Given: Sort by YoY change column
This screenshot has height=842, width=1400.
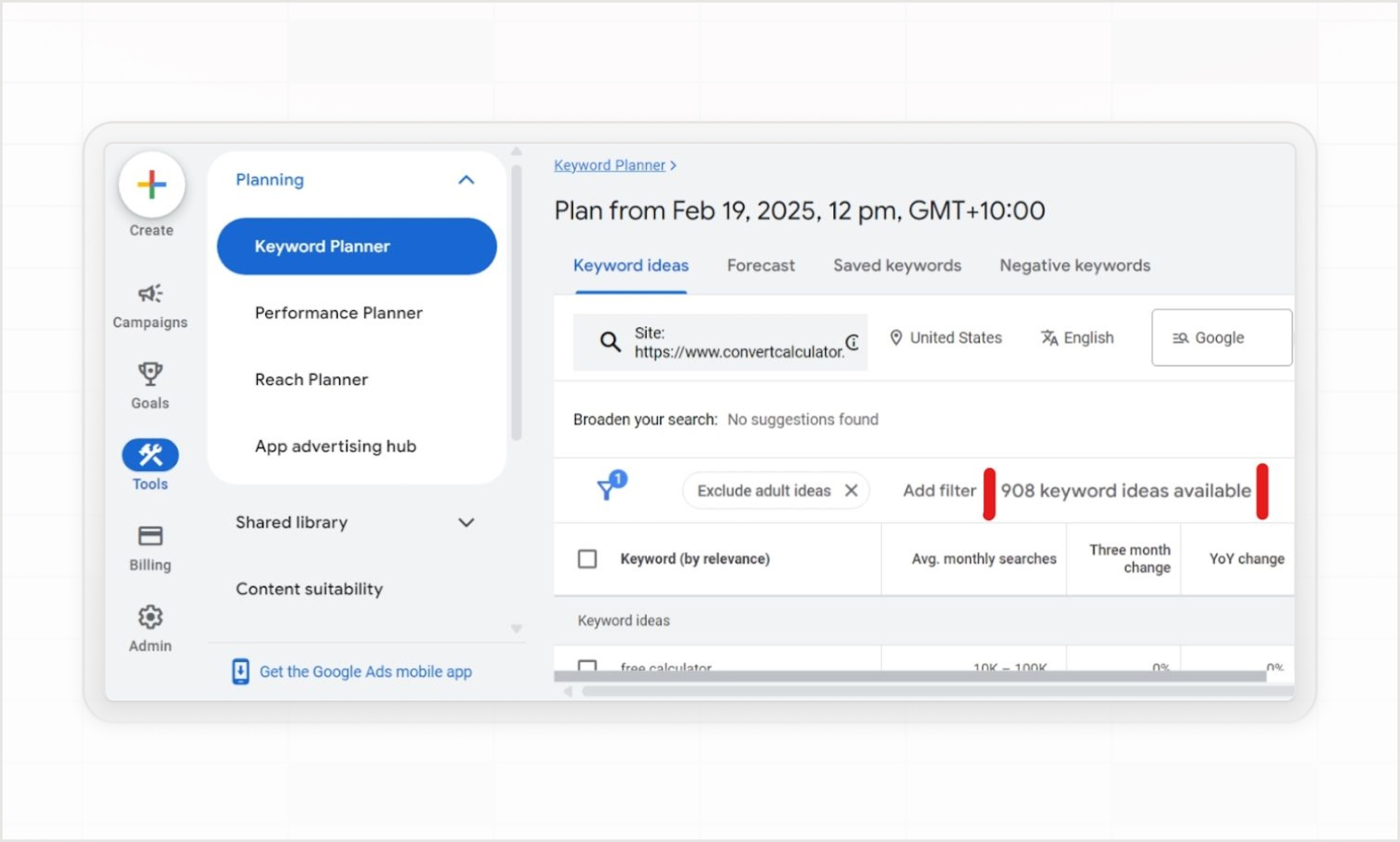Looking at the screenshot, I should [1247, 559].
